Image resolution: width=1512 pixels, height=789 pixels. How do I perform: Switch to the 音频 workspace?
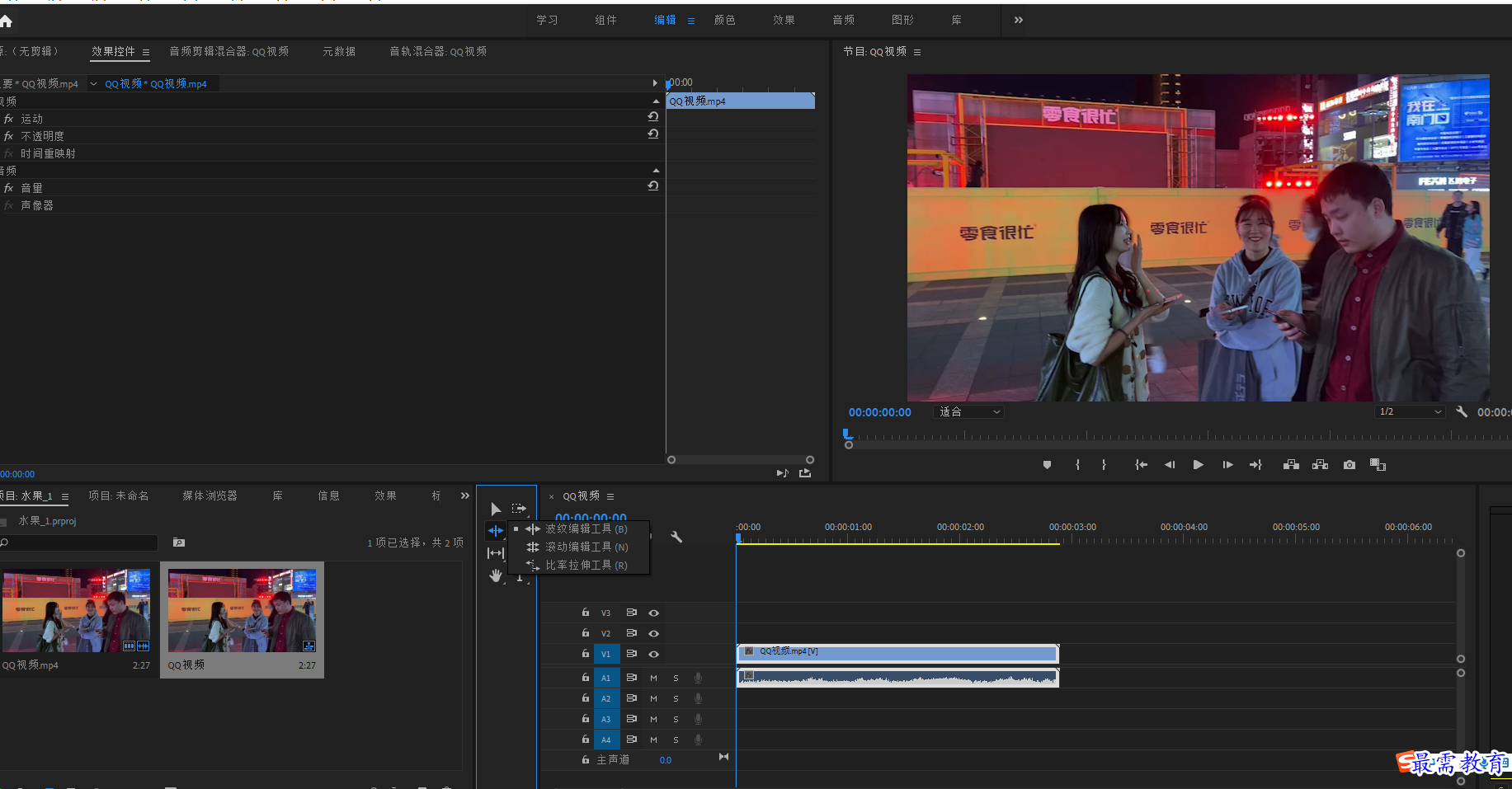(843, 20)
